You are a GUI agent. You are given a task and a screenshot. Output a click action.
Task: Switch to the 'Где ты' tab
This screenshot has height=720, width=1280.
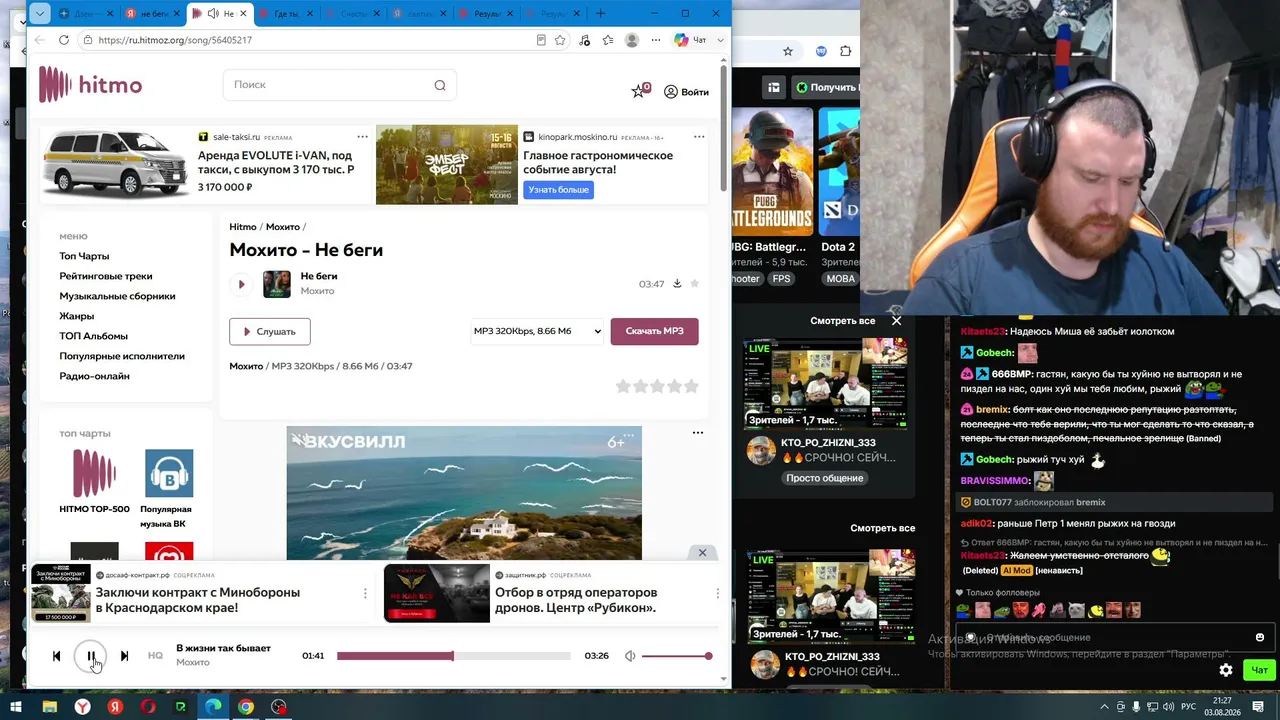pyautogui.click(x=285, y=14)
